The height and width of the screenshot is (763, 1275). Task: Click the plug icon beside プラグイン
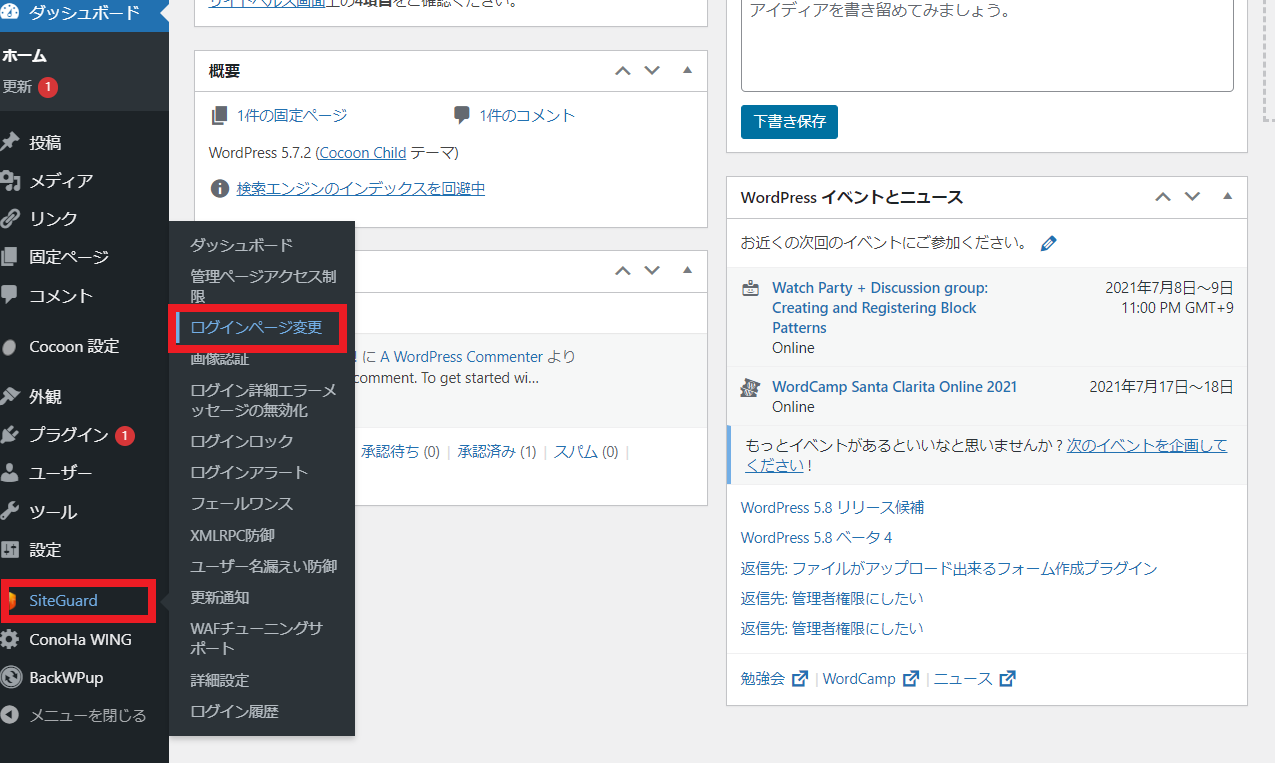coord(10,435)
